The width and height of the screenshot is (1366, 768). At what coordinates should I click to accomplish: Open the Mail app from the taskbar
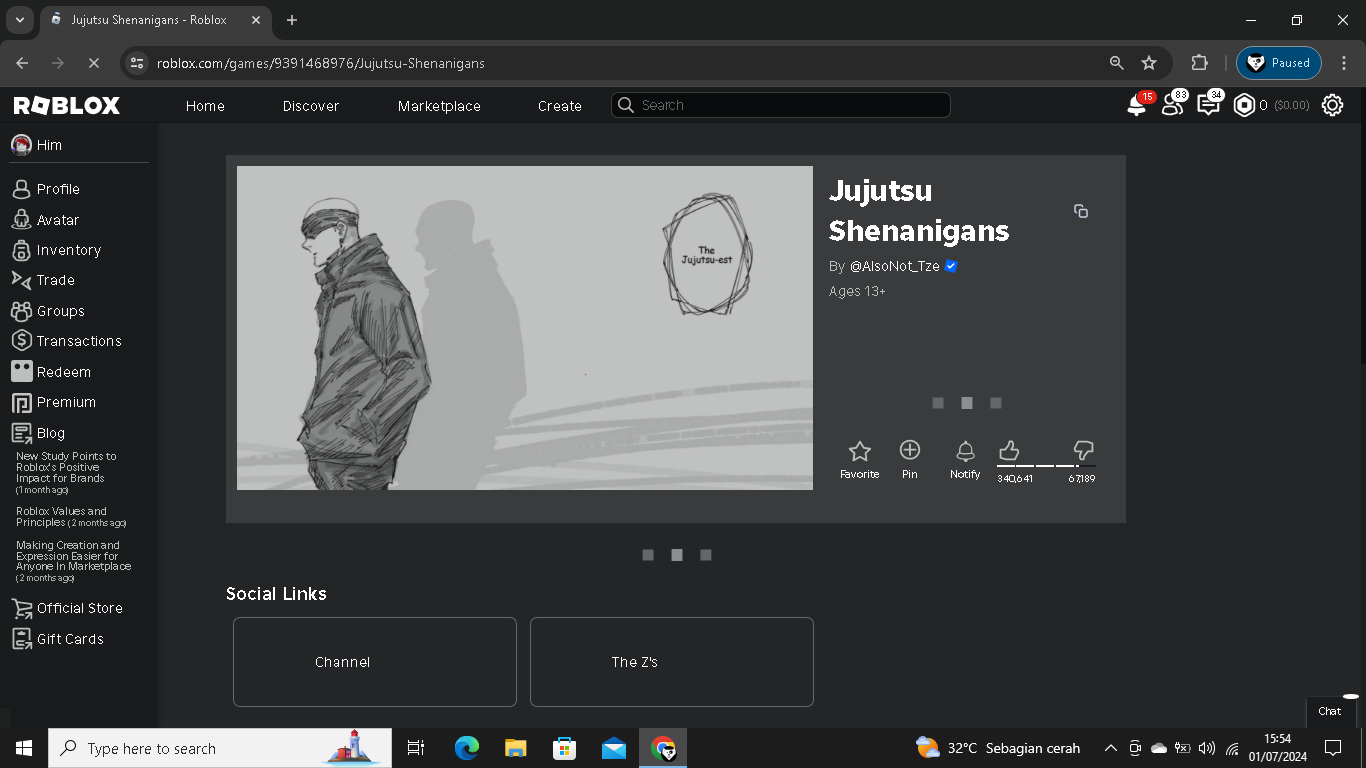[x=614, y=748]
